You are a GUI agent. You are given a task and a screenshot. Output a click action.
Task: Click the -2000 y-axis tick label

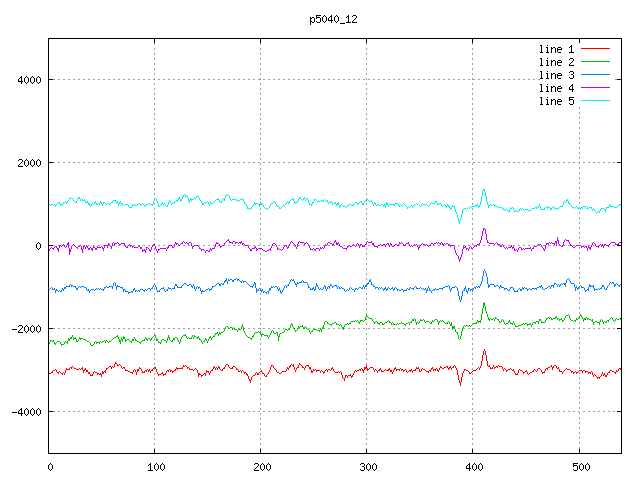[24, 329]
